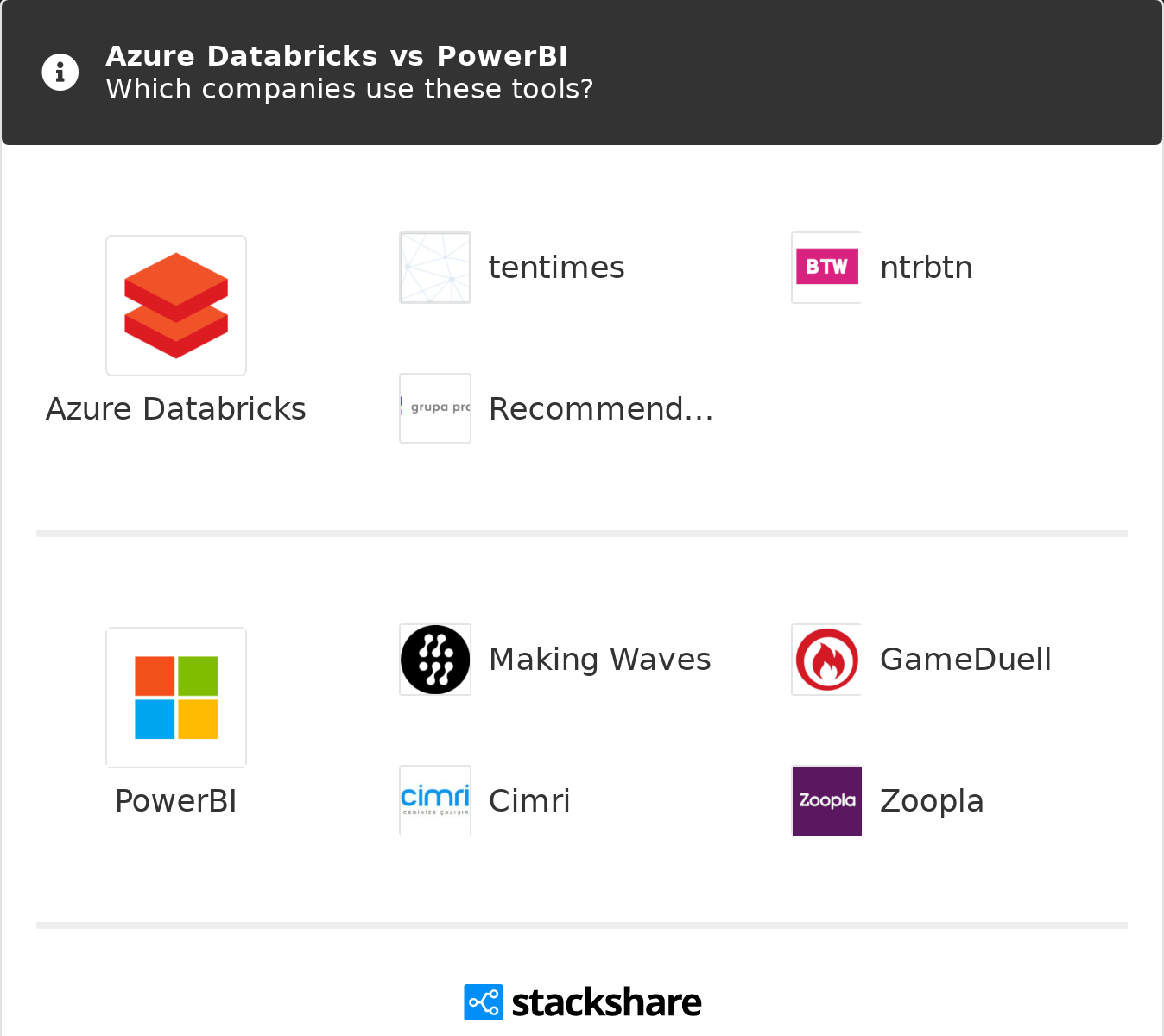Click the Making Waves black logo
This screenshot has width=1164, height=1036.
click(435, 660)
